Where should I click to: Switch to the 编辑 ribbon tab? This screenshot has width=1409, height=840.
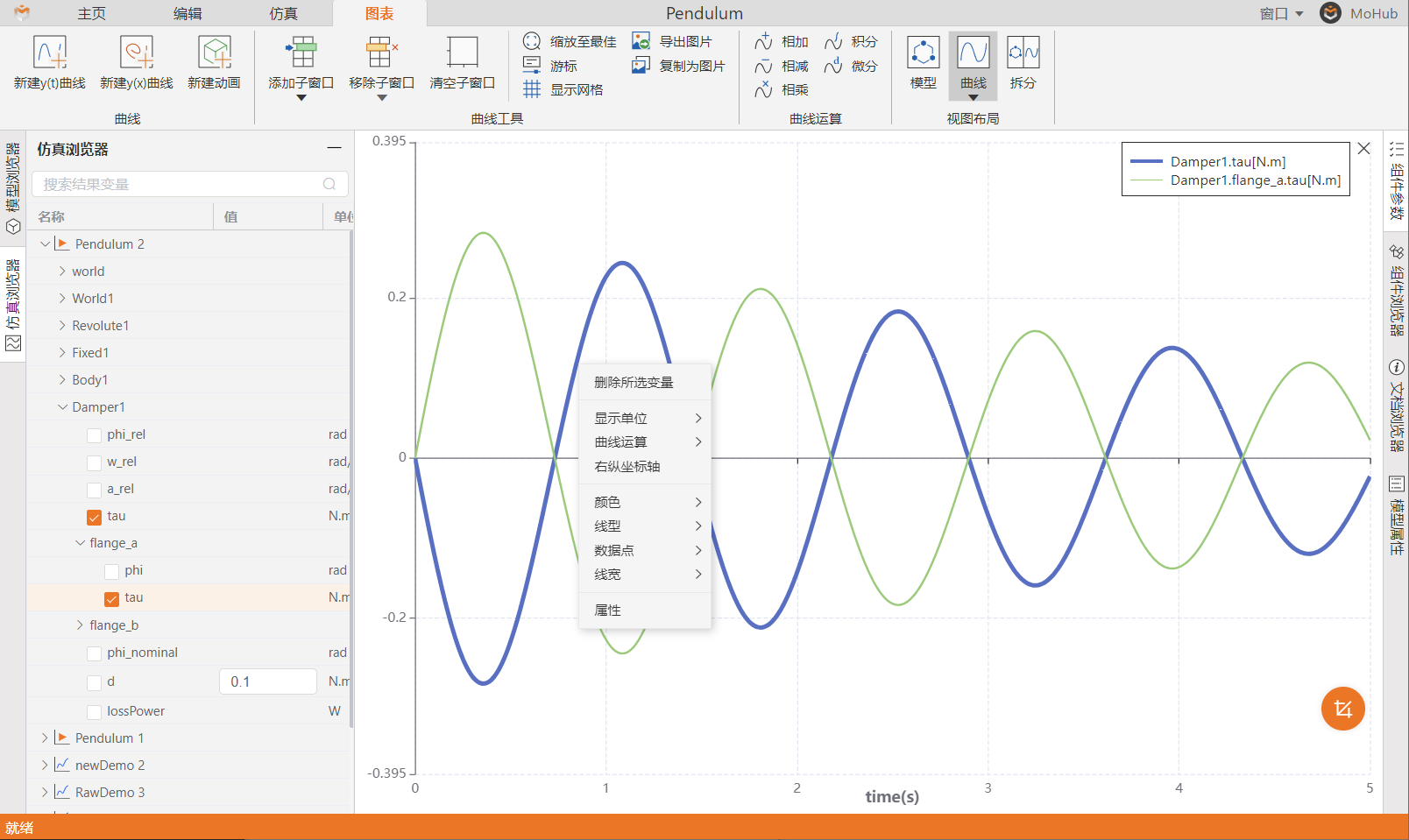point(188,13)
